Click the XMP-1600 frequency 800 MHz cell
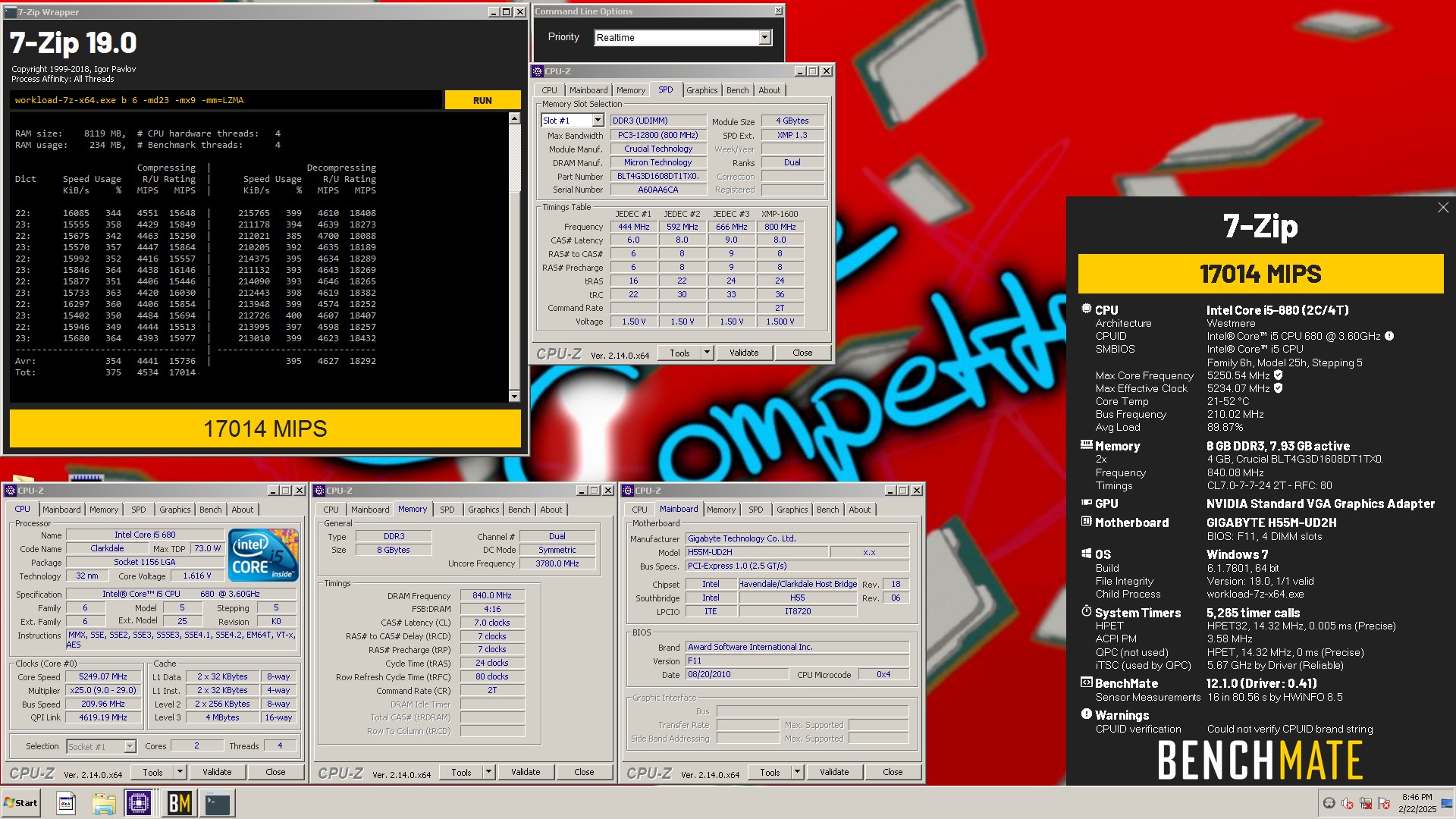The image size is (1456, 819). pos(780,227)
